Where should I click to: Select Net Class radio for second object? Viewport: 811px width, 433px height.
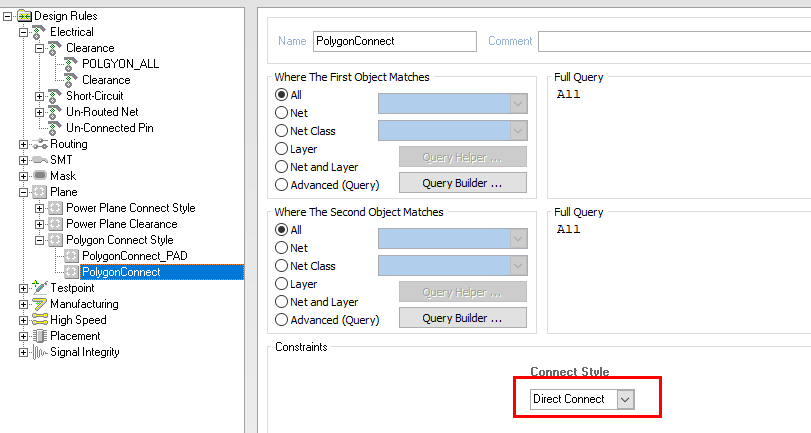pos(282,265)
